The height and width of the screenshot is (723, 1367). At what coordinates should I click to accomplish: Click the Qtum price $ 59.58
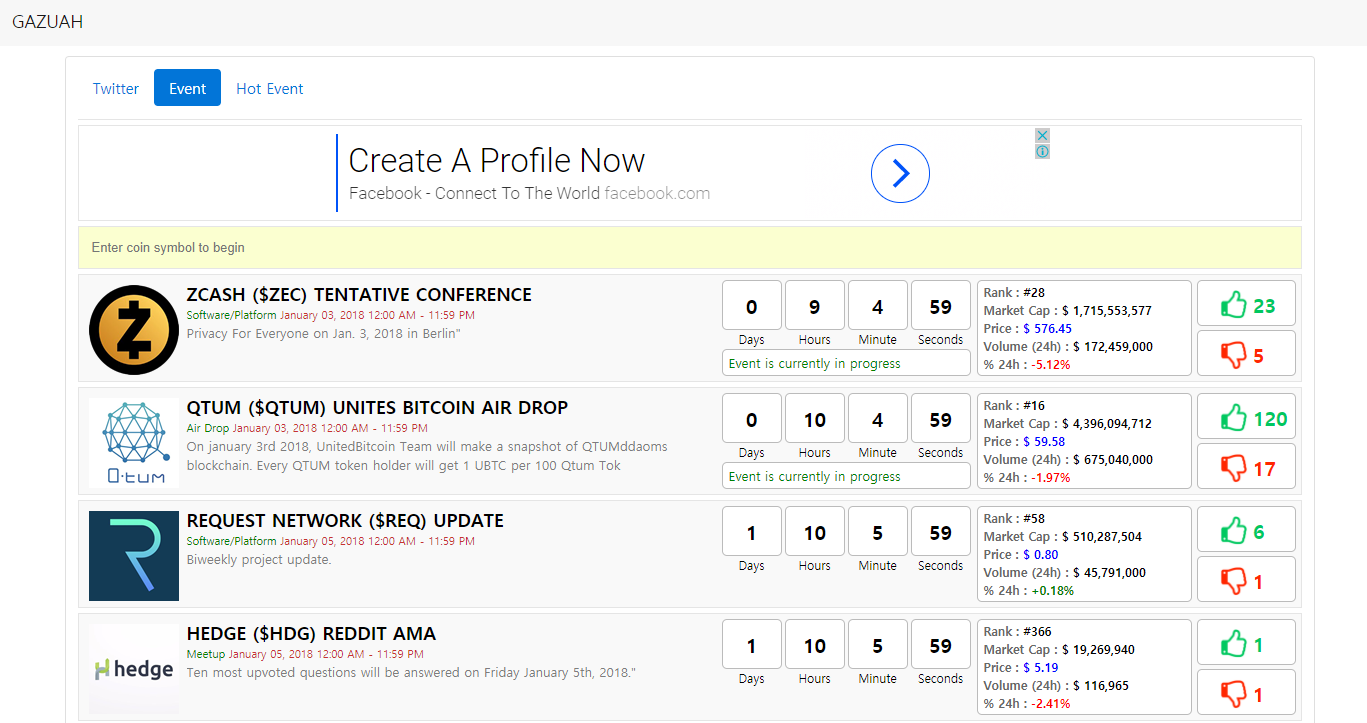1044,442
